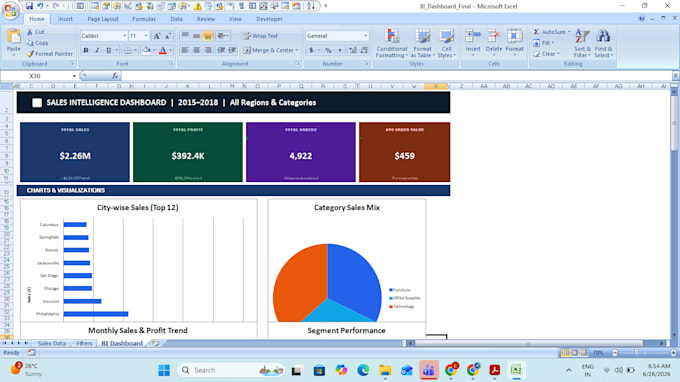This screenshot has height=382, width=680.
Task: Switch to the Filters sheet tab
Action: [x=84, y=343]
